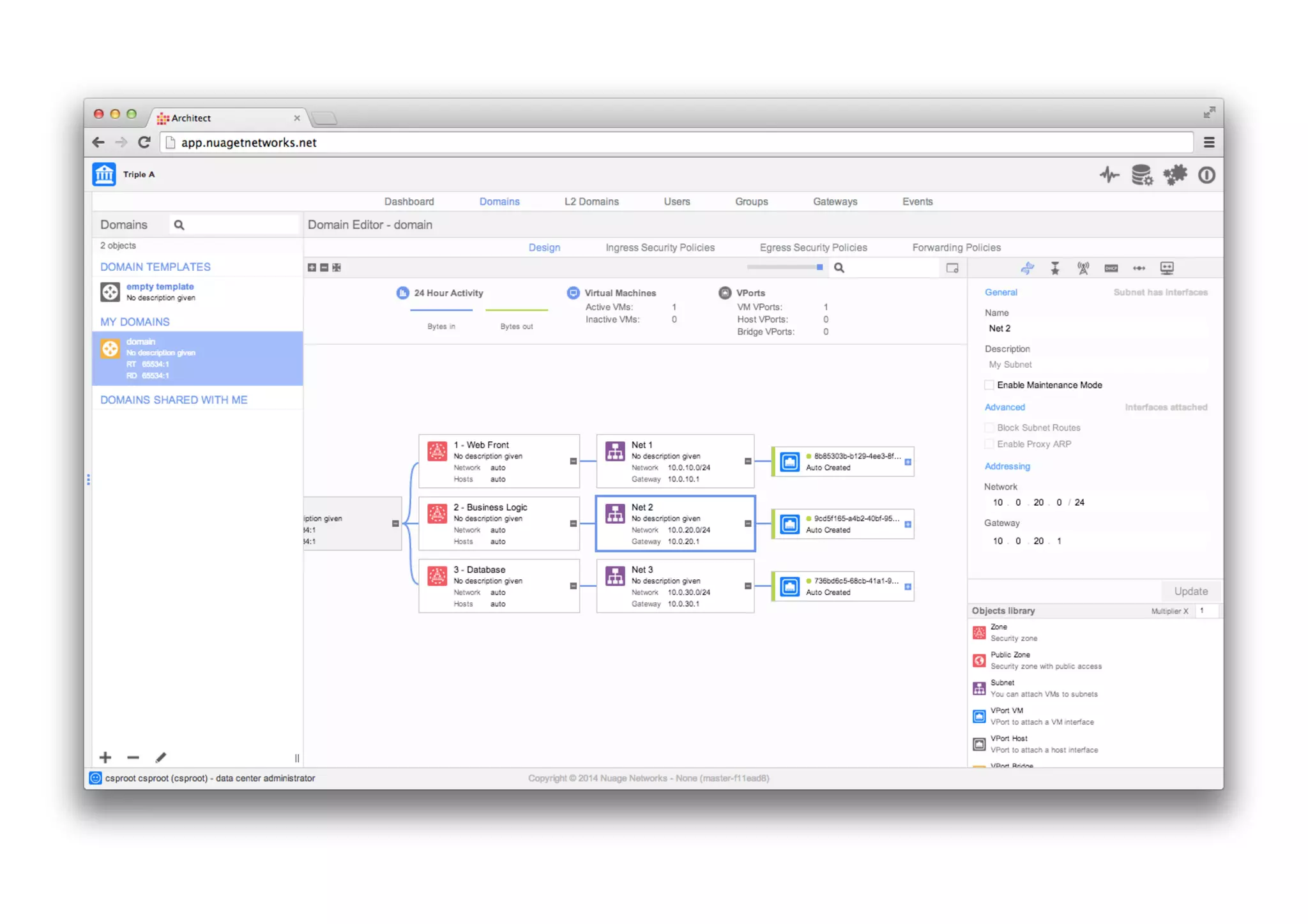Toggle Block Subnet Routes checkbox
The height and width of the screenshot is (924, 1308).
pyautogui.click(x=989, y=428)
